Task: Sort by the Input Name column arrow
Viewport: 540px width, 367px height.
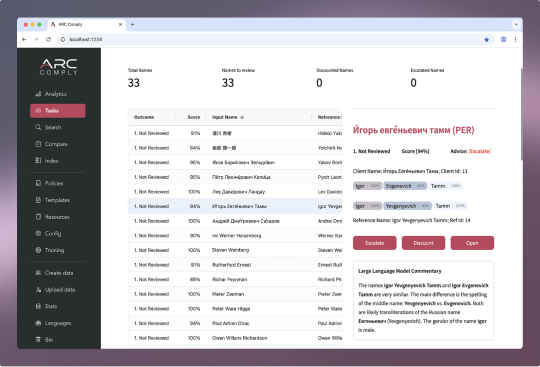Action: pos(242,117)
